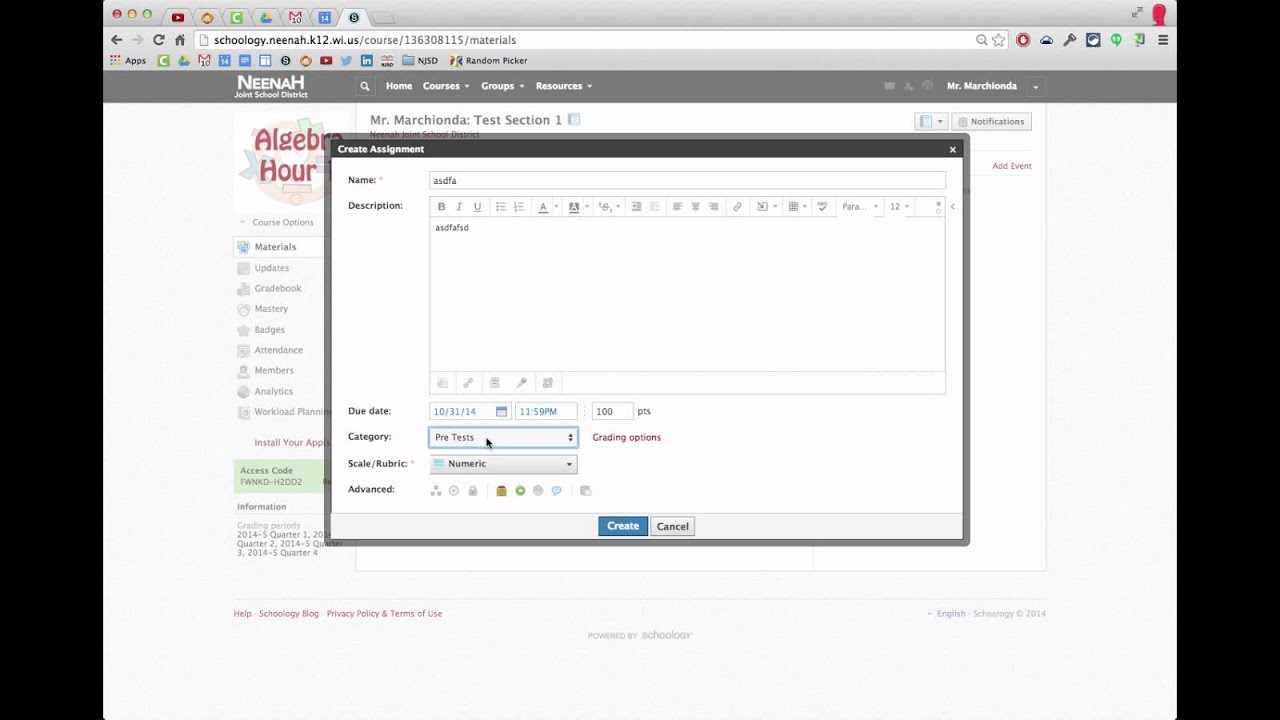Increase indent in the description editor
This screenshot has width=1280, height=720.
pyautogui.click(x=636, y=207)
